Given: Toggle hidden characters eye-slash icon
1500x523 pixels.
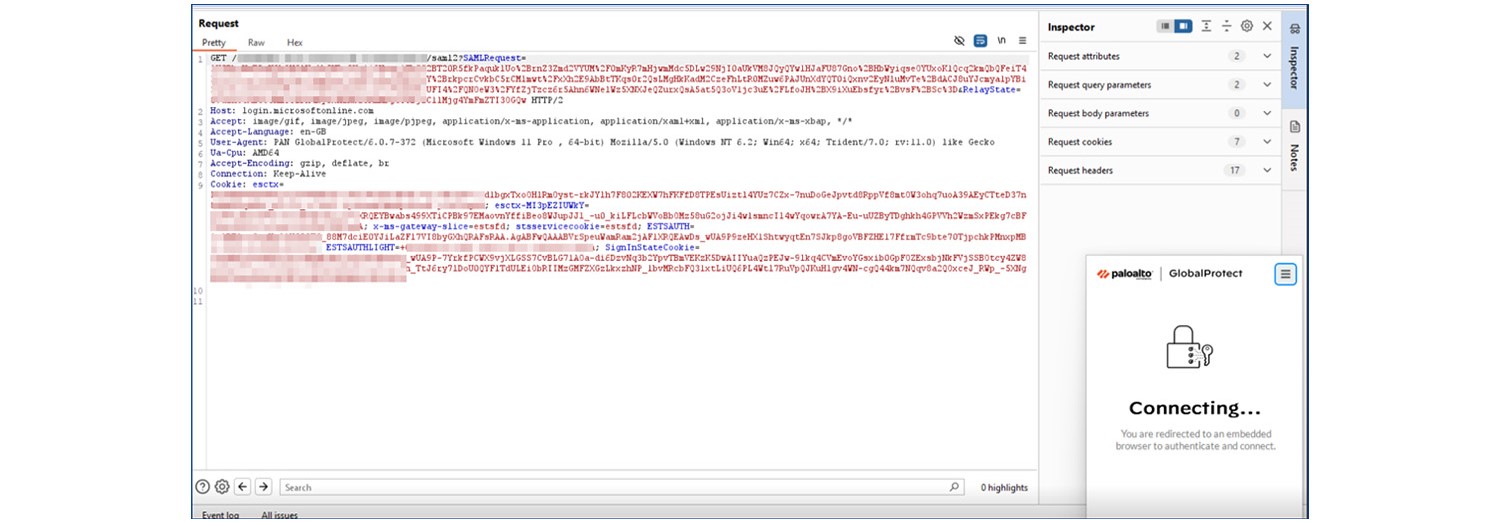Looking at the screenshot, I should 959,41.
